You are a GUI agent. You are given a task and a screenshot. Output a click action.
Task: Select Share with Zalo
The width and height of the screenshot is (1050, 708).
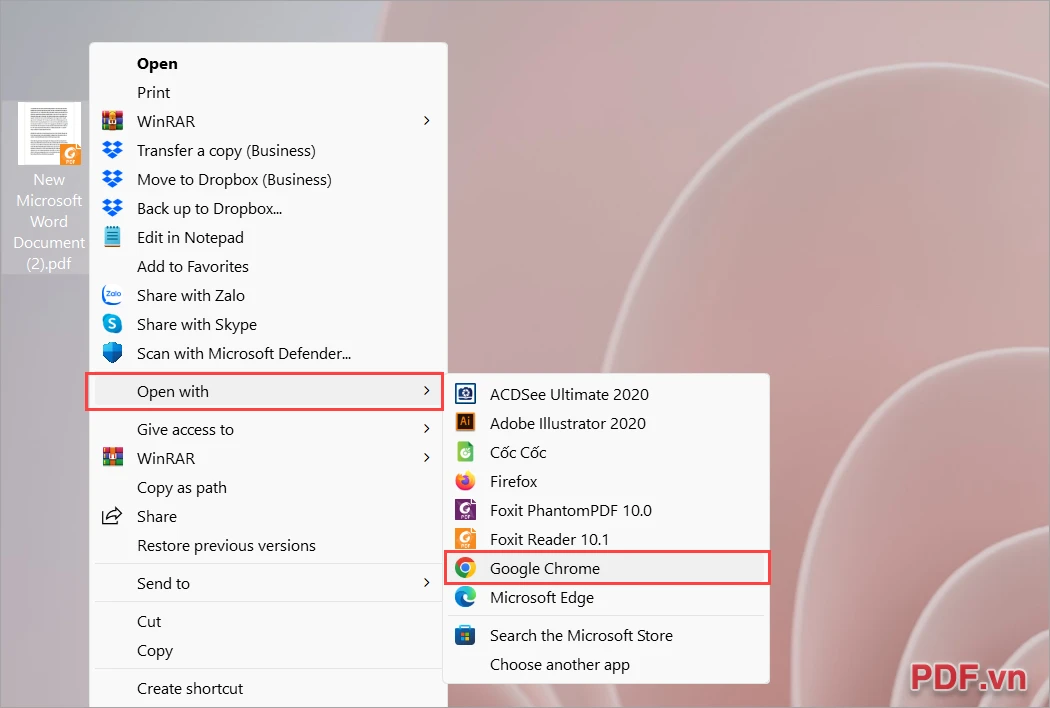coord(268,295)
